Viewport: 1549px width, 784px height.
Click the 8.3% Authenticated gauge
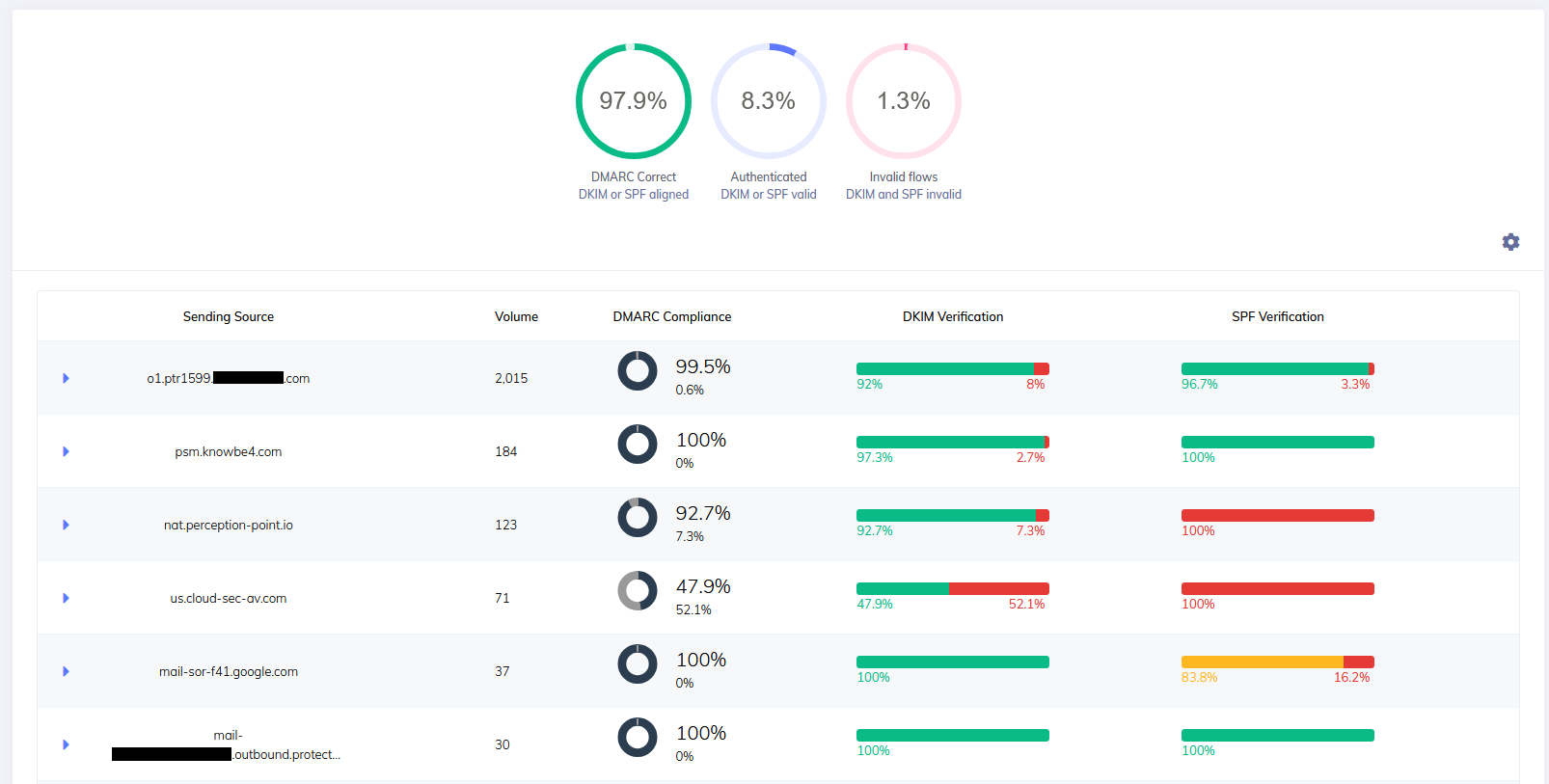(768, 101)
